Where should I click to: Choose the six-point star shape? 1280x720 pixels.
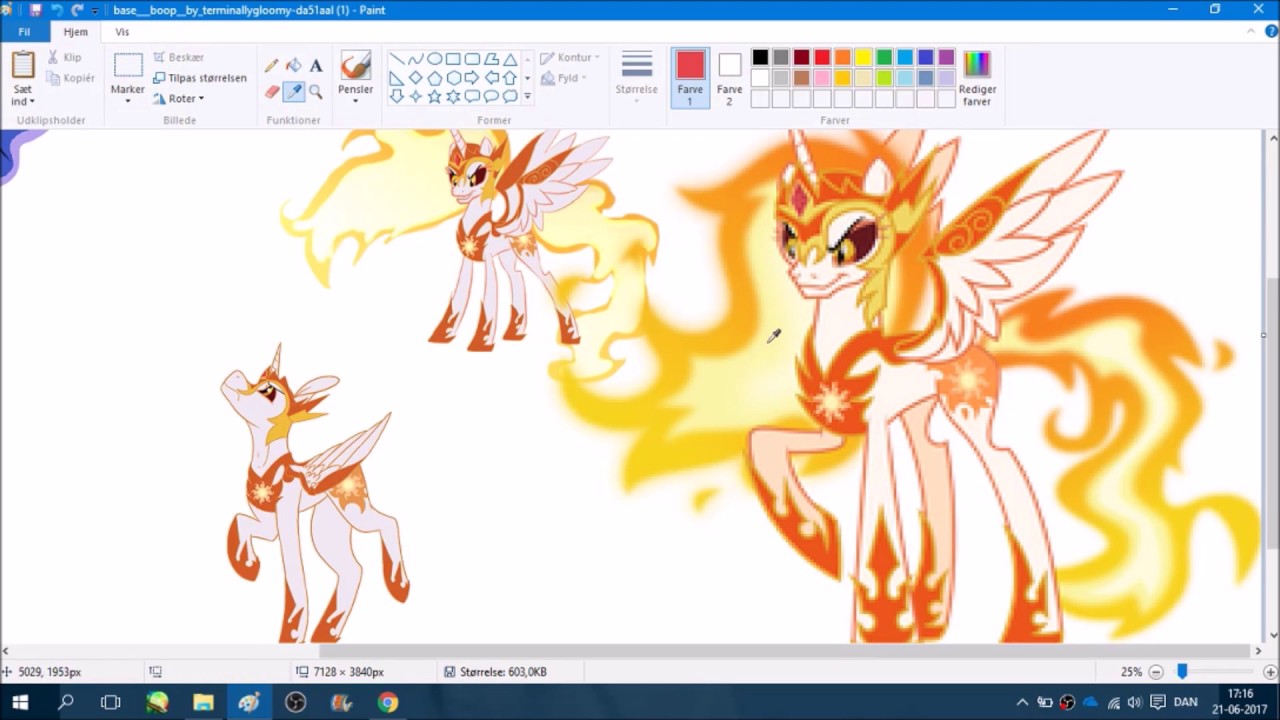pos(453,97)
